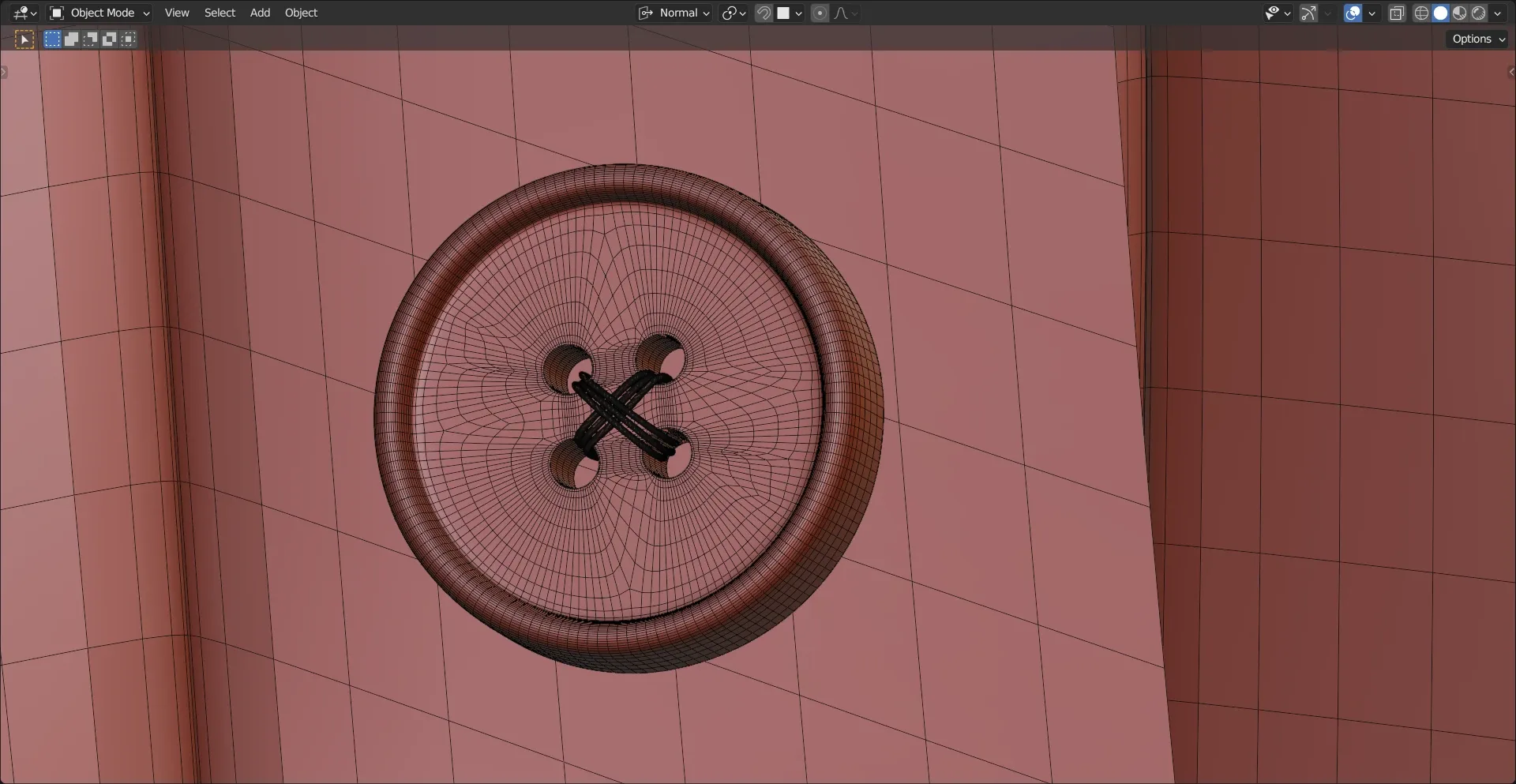The width and height of the screenshot is (1516, 784).
Task: Choose Extend Existing Selection mode
Action: 71,39
